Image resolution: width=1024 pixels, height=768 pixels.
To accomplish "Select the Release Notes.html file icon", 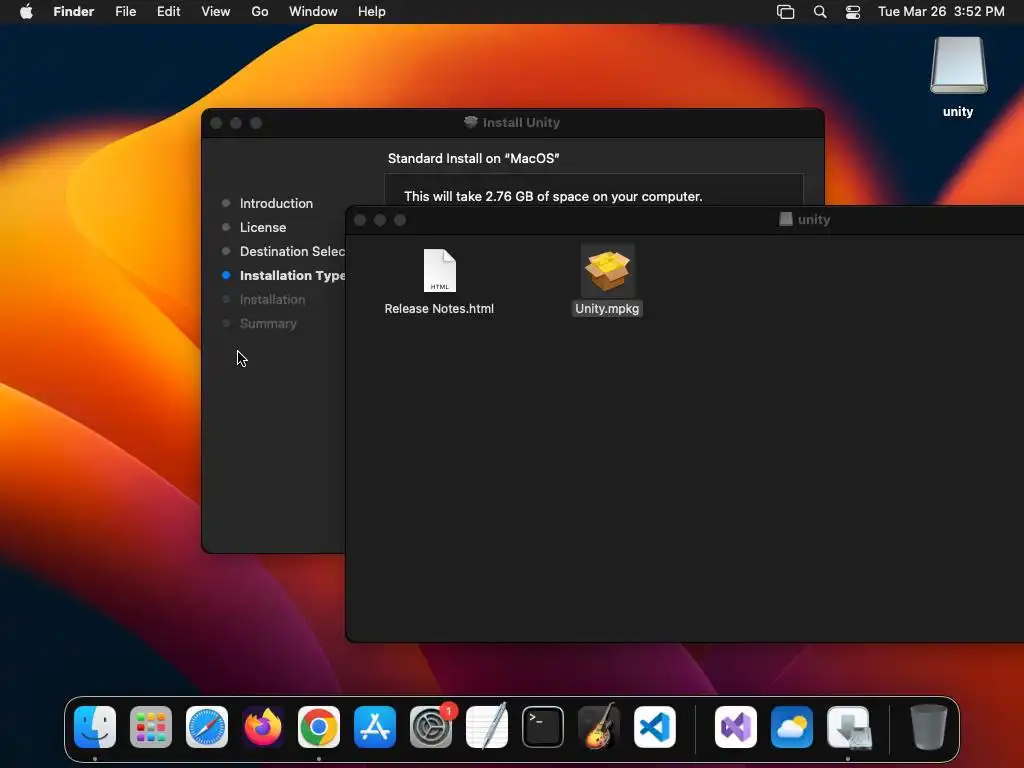I will pos(440,270).
